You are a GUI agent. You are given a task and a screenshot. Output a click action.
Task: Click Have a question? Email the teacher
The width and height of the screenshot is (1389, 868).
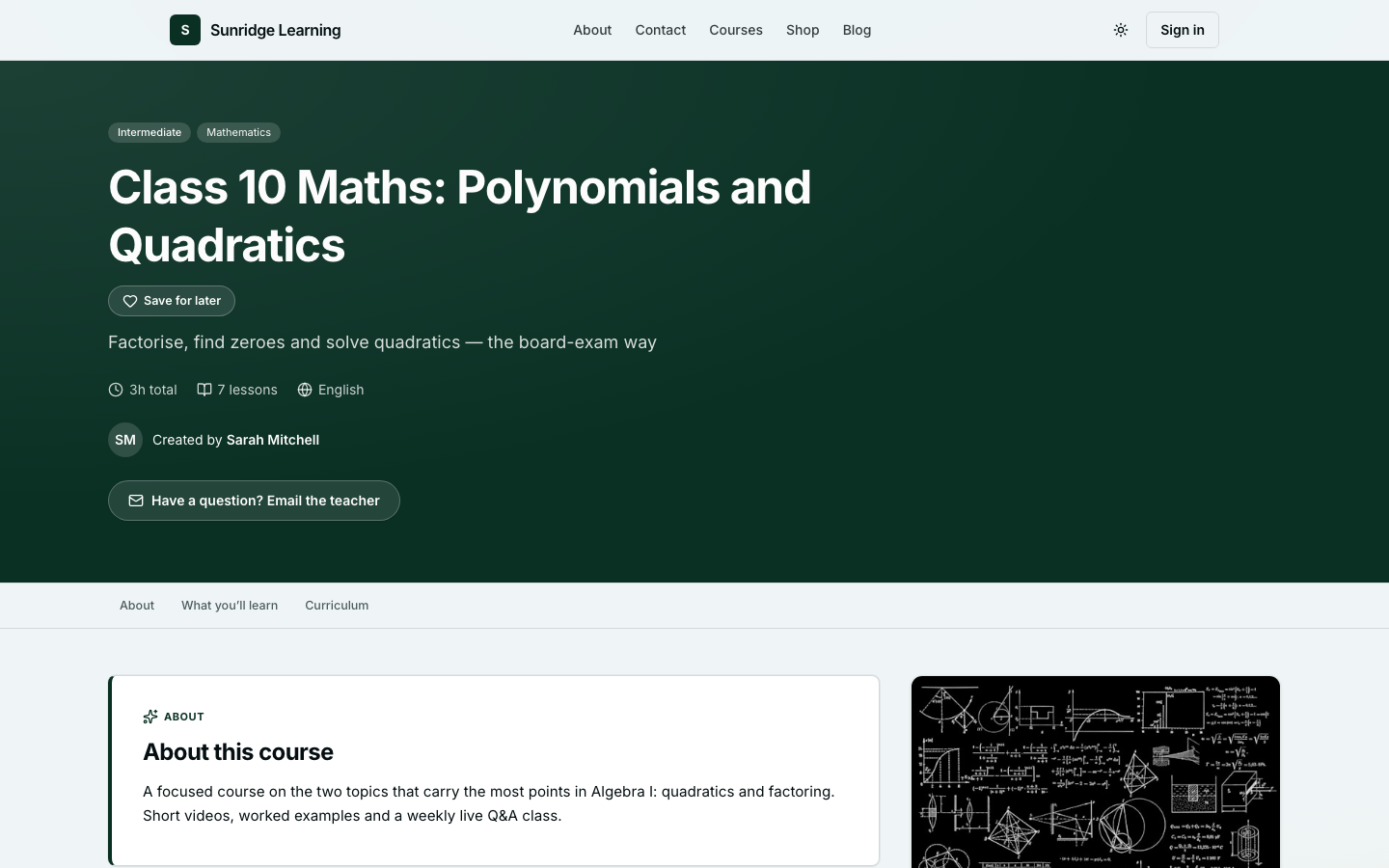(x=254, y=501)
